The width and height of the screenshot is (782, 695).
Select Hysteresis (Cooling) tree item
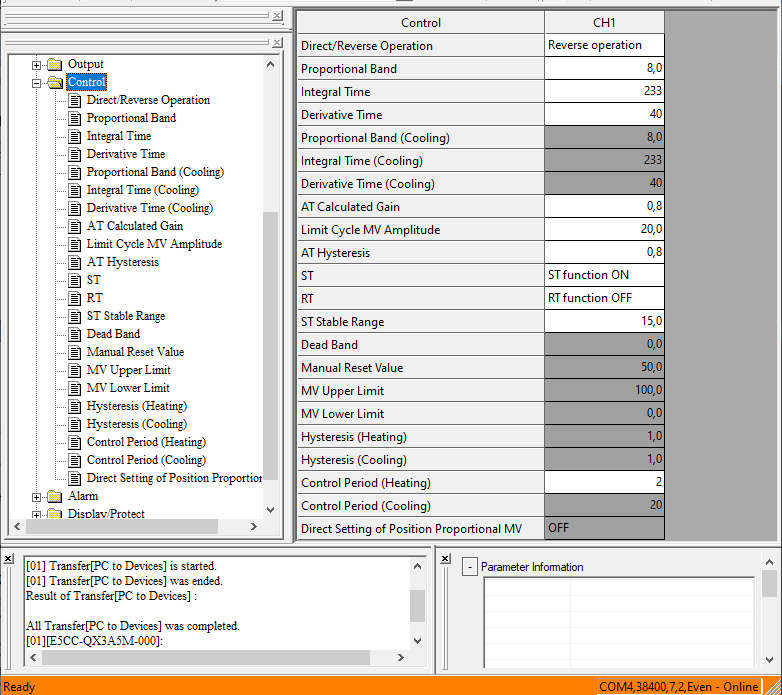coord(137,424)
